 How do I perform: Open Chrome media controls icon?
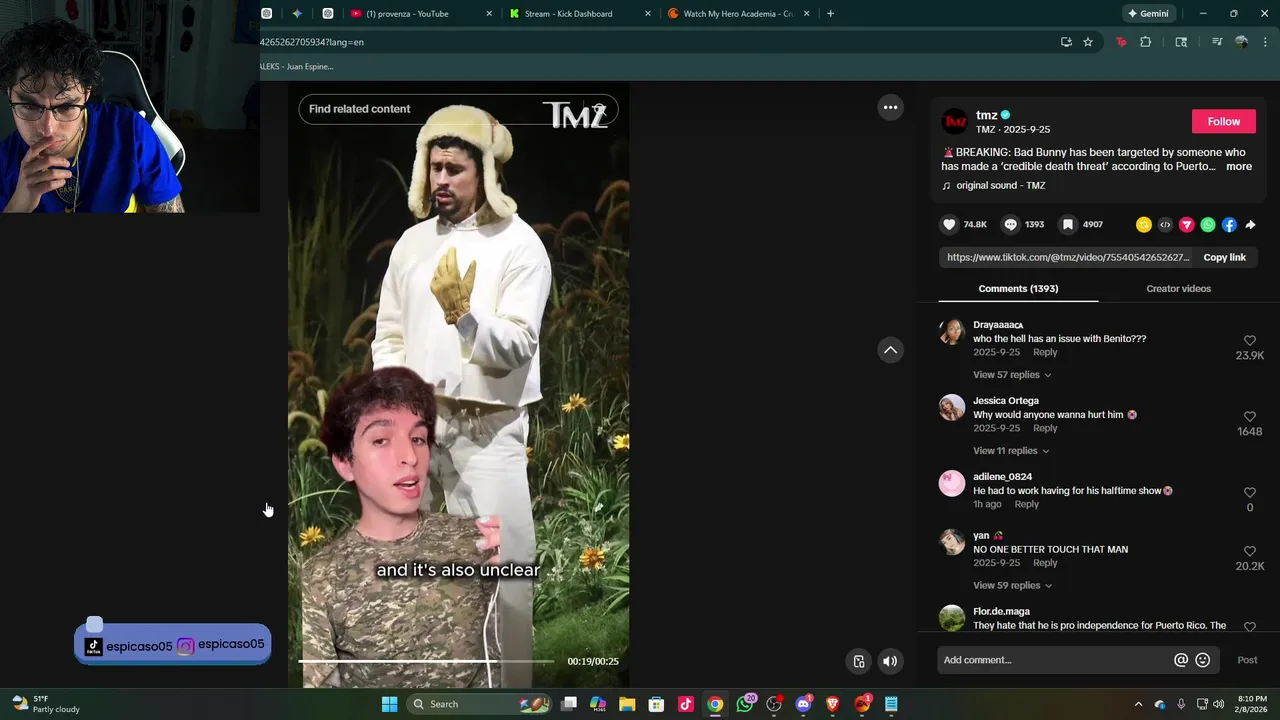click(1217, 42)
